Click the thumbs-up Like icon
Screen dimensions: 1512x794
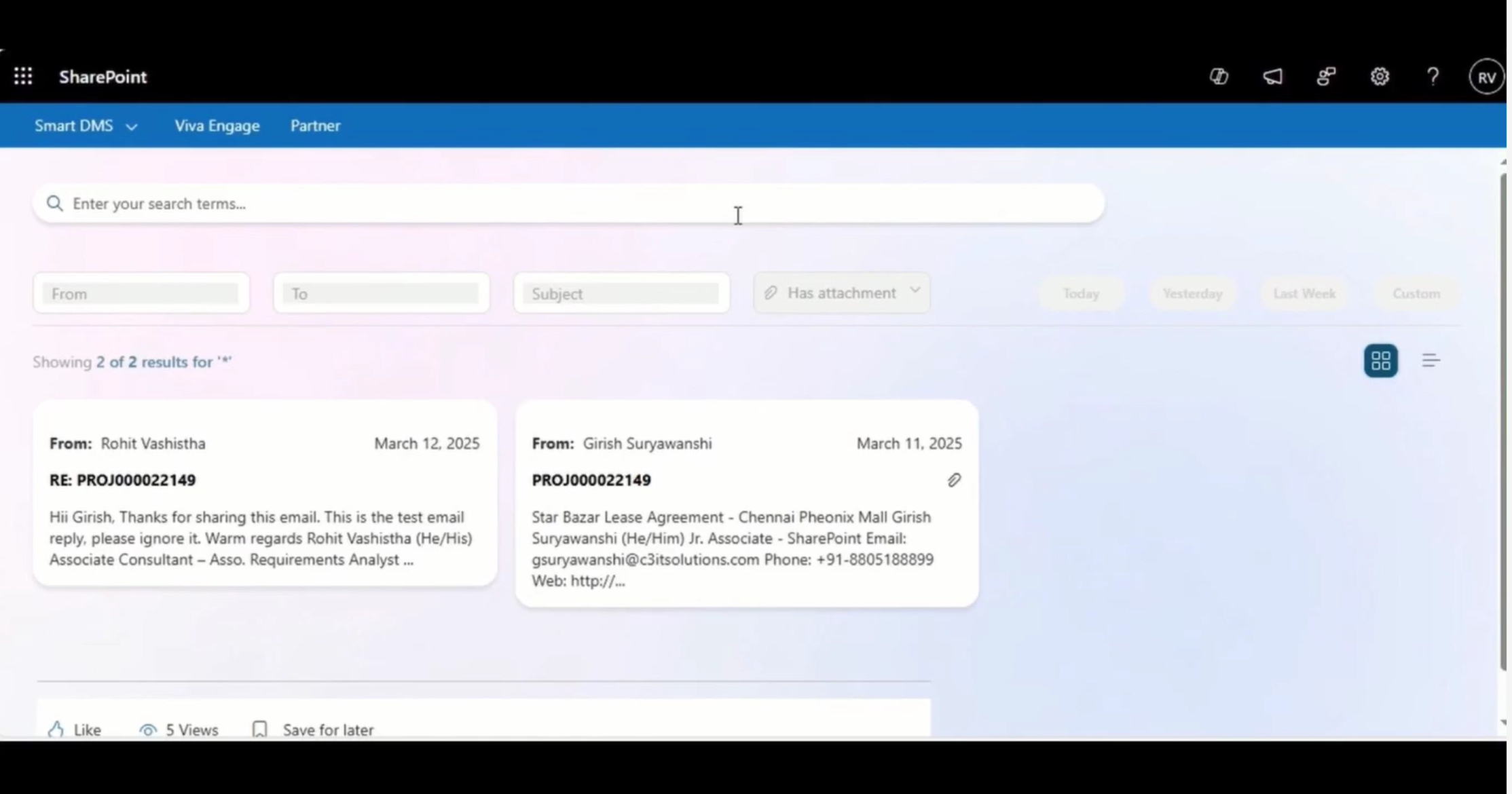[x=56, y=729]
